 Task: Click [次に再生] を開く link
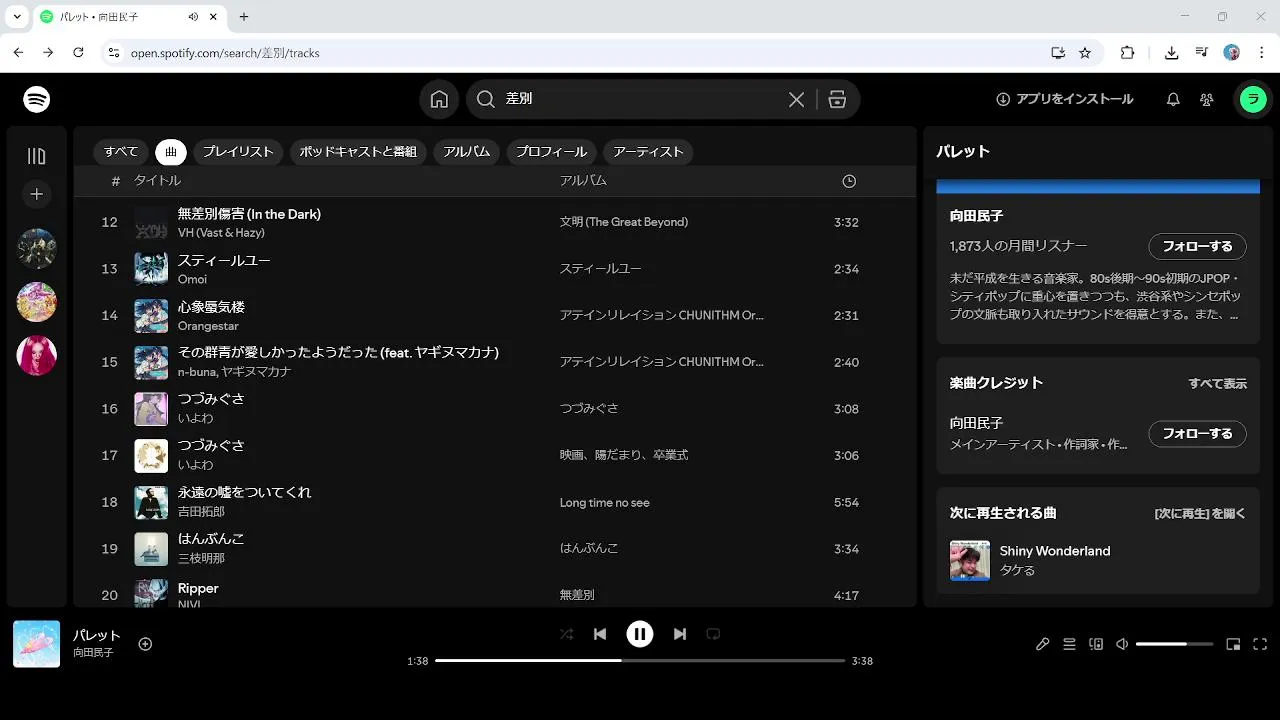coord(1200,513)
